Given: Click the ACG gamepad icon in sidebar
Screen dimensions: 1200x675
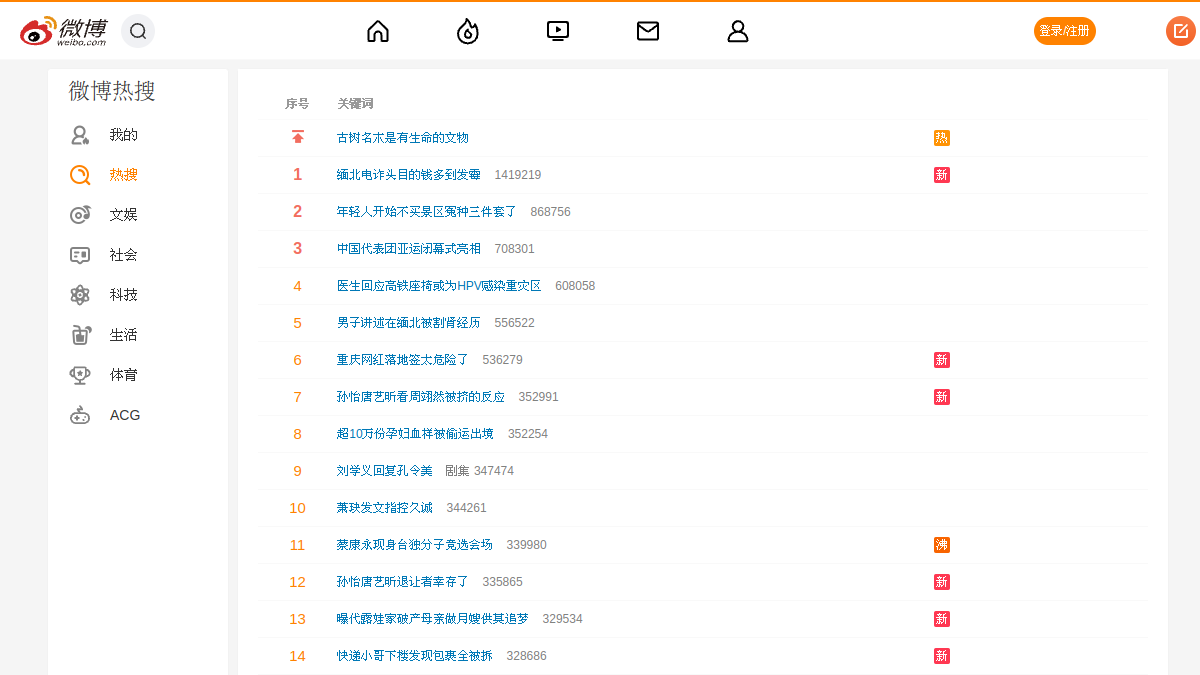Looking at the screenshot, I should [80, 415].
